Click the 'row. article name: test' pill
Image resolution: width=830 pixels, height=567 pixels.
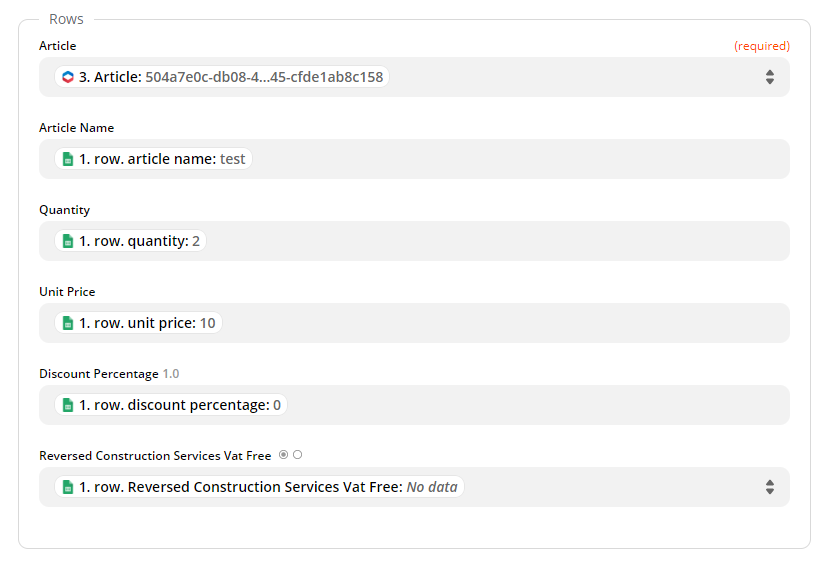tap(160, 159)
